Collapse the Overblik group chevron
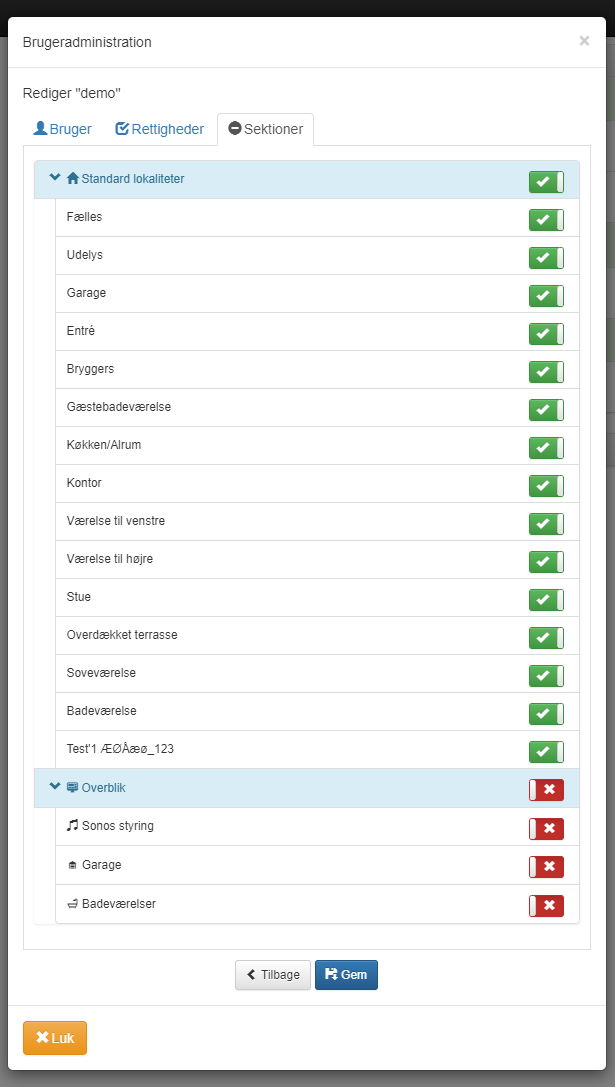 [55, 787]
